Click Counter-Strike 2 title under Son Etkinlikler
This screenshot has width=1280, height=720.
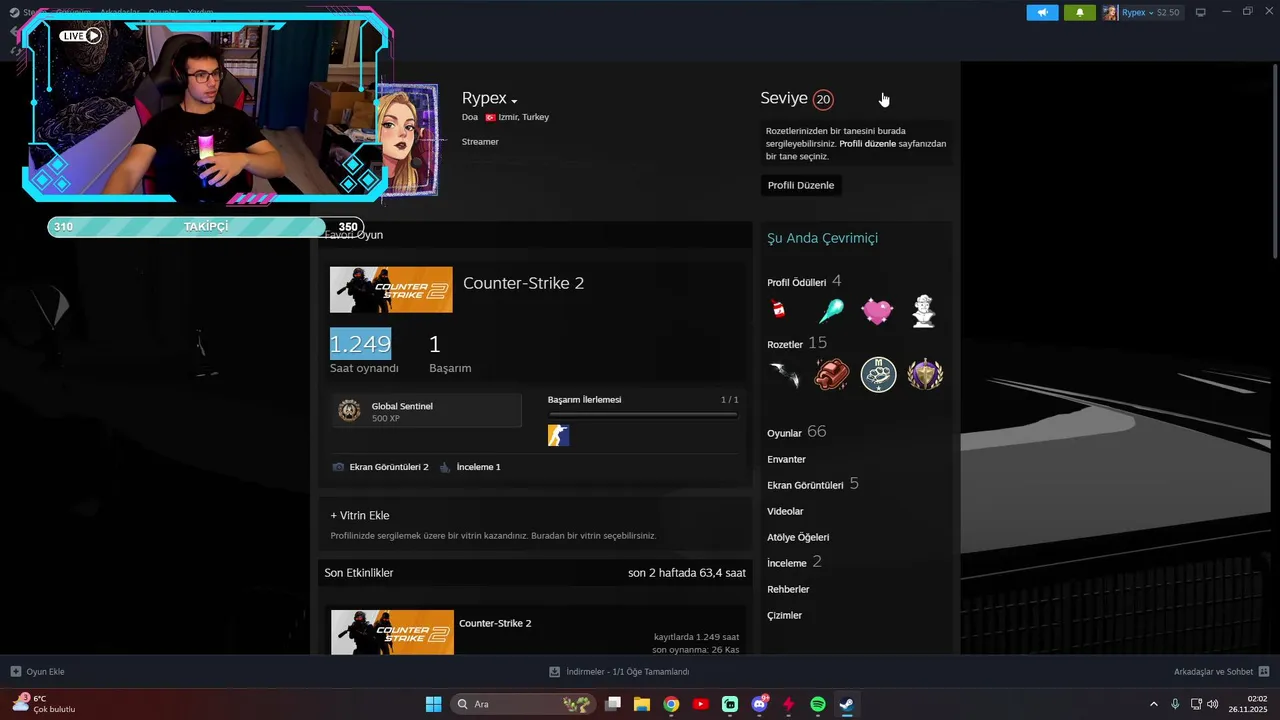495,623
